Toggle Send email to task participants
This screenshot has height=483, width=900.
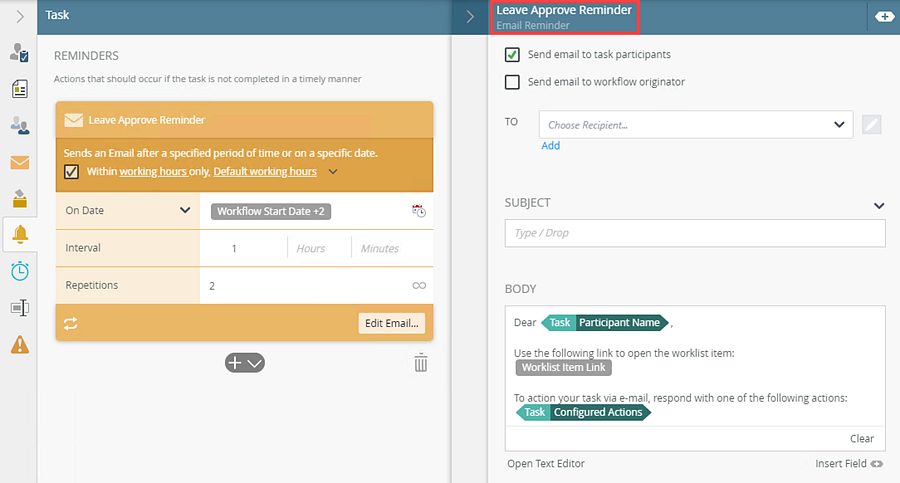point(512,55)
